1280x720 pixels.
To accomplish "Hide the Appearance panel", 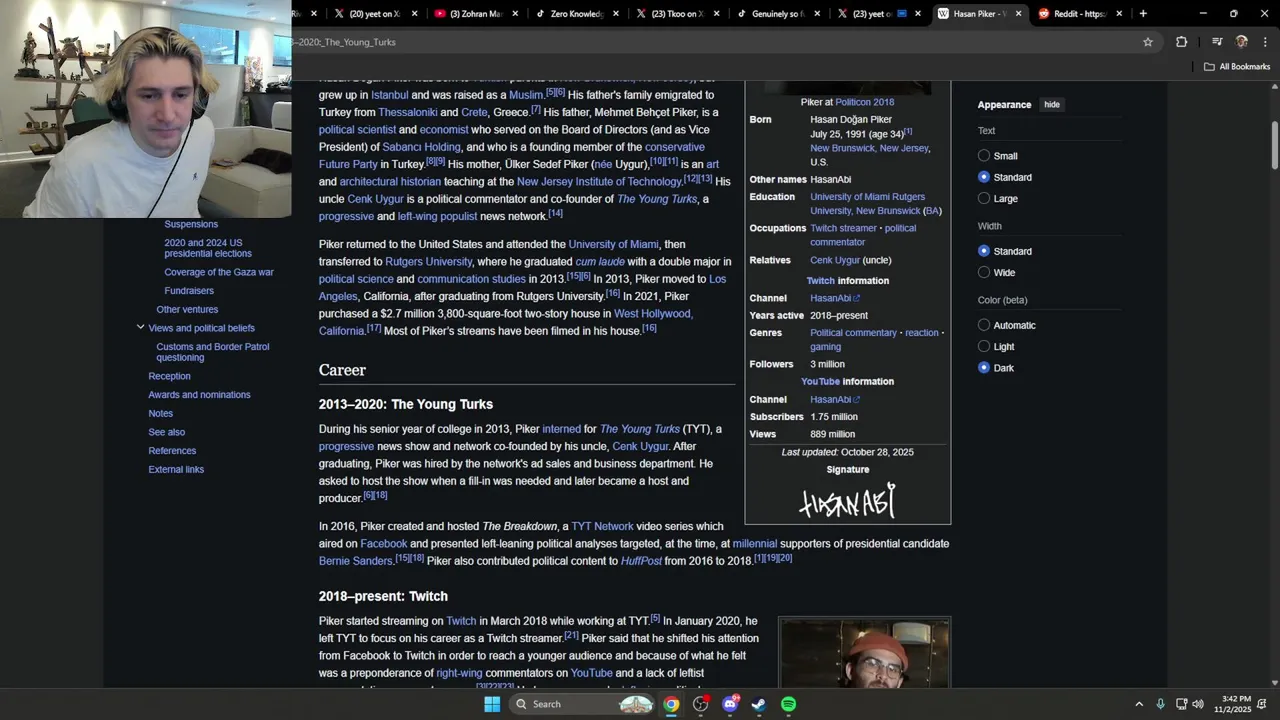I will coord(1052,104).
